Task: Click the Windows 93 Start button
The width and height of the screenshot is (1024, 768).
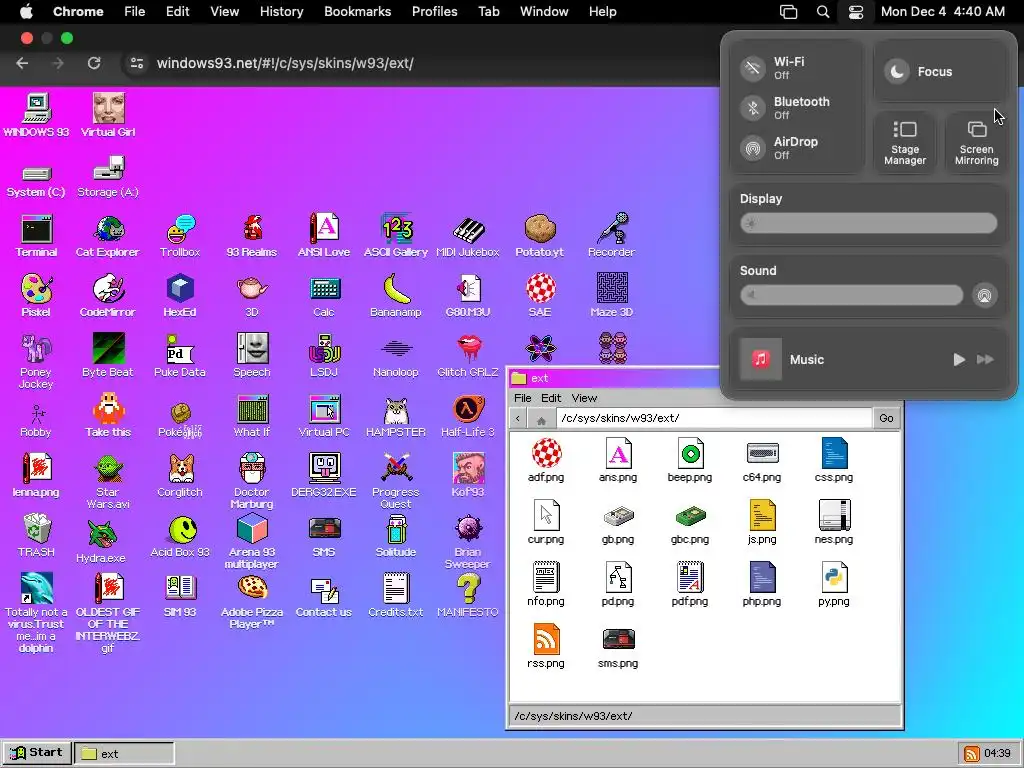Action: 37,753
